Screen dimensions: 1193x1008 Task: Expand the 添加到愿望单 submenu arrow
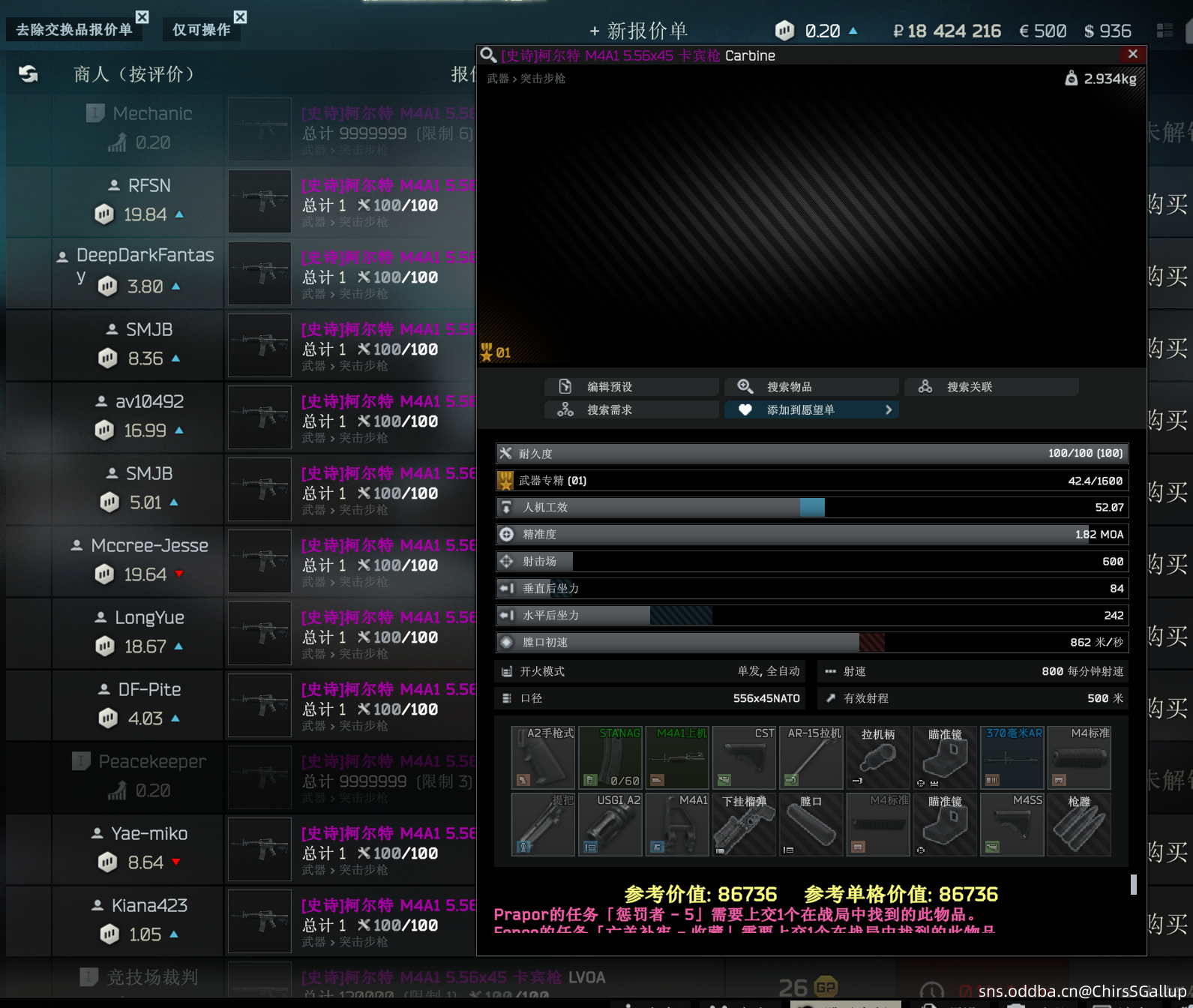889,409
